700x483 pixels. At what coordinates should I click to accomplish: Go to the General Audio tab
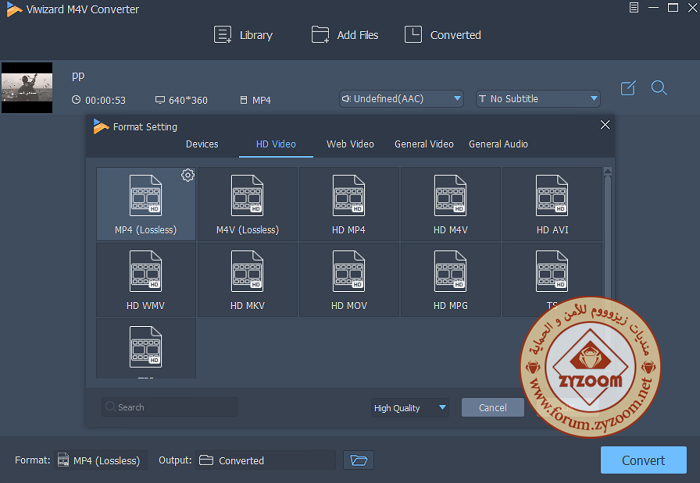coord(498,144)
